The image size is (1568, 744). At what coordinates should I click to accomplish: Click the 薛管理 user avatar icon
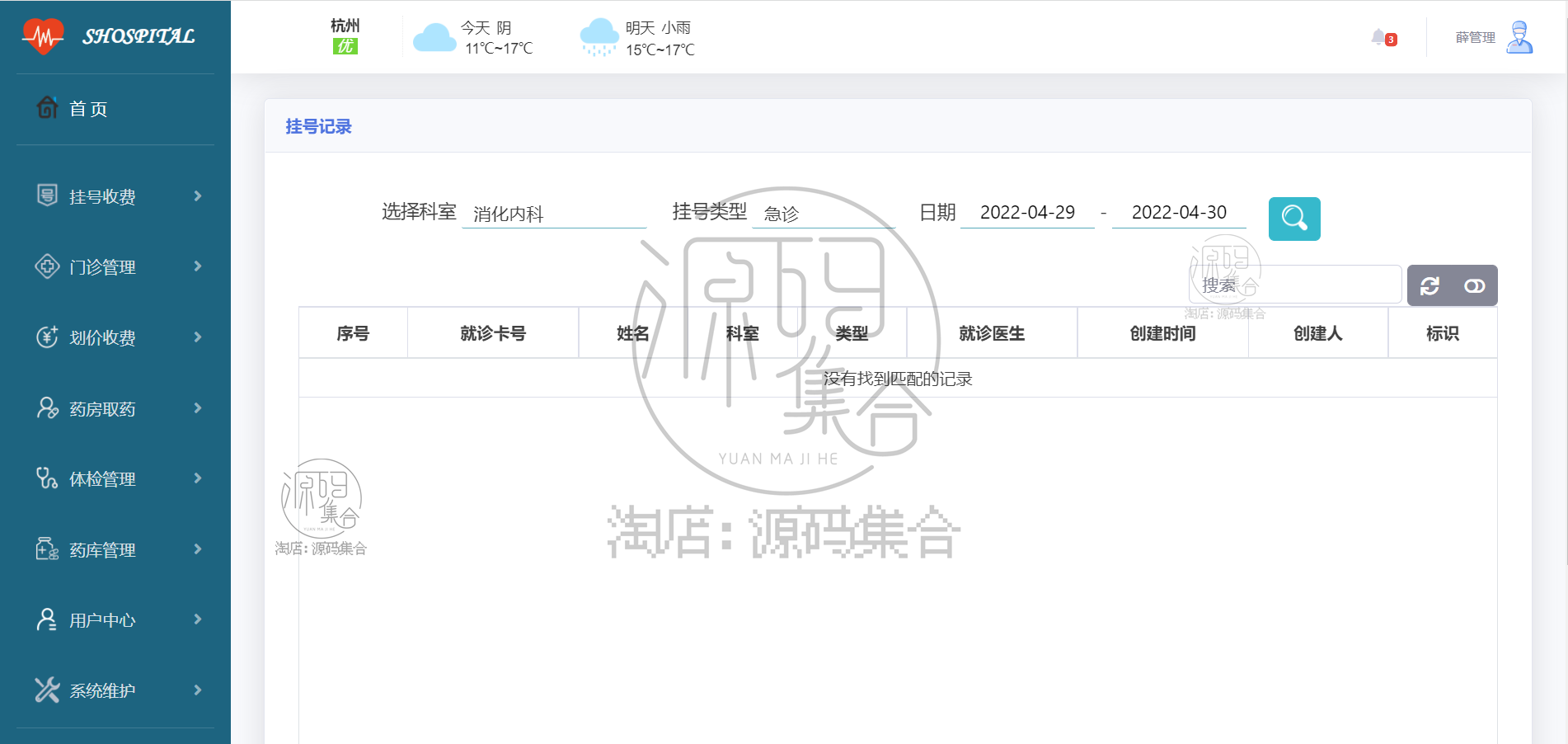click(x=1519, y=37)
